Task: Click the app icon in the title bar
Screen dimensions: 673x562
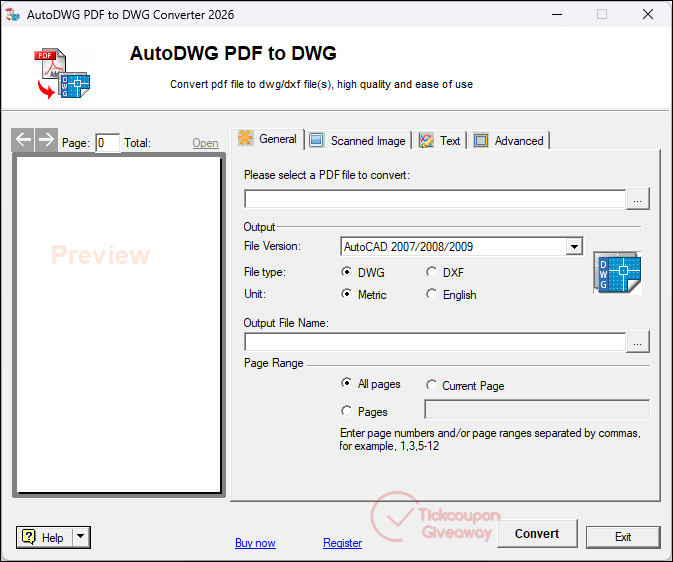Action: (12, 15)
